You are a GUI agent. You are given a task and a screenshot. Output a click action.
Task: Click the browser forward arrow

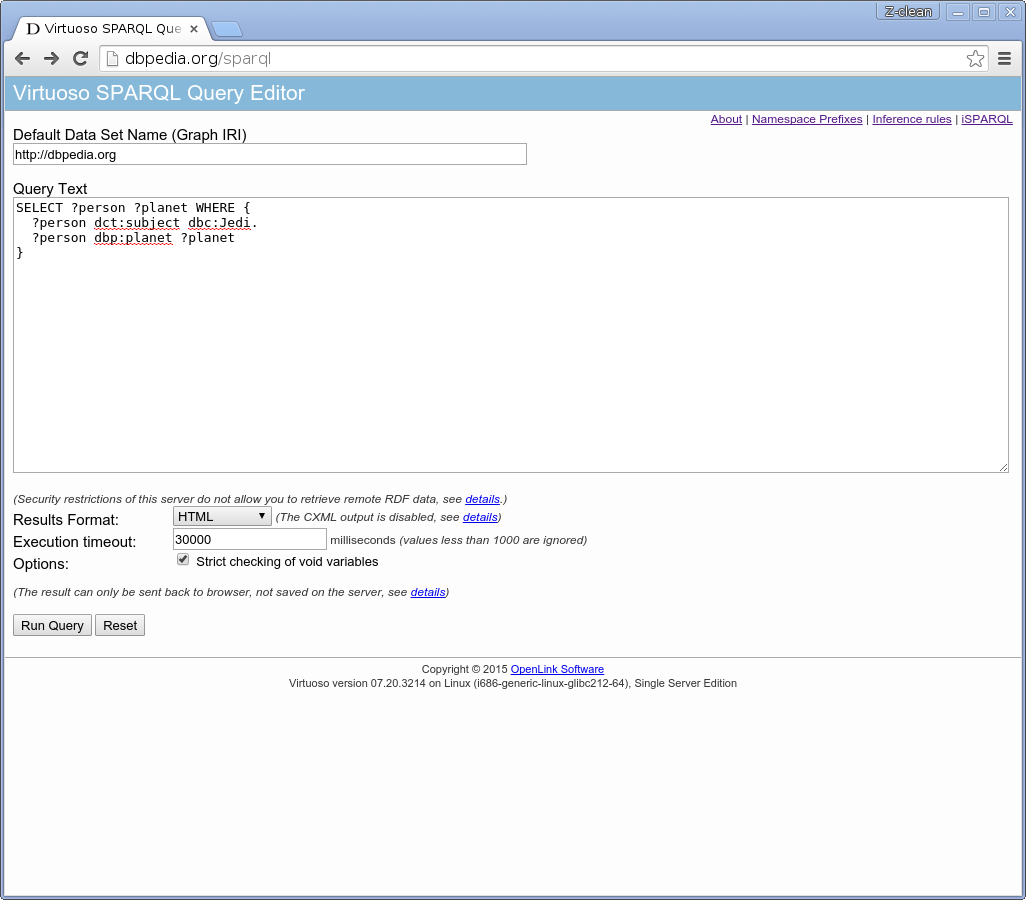pyautogui.click(x=52, y=59)
